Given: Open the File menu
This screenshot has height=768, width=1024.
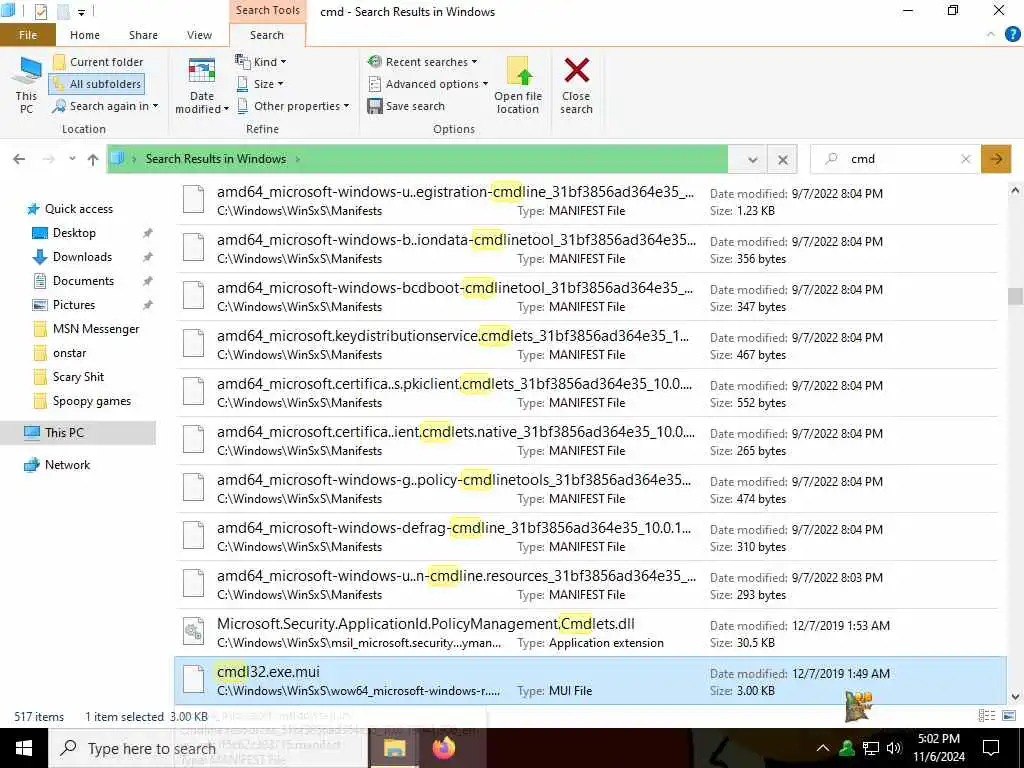Looking at the screenshot, I should coord(28,35).
